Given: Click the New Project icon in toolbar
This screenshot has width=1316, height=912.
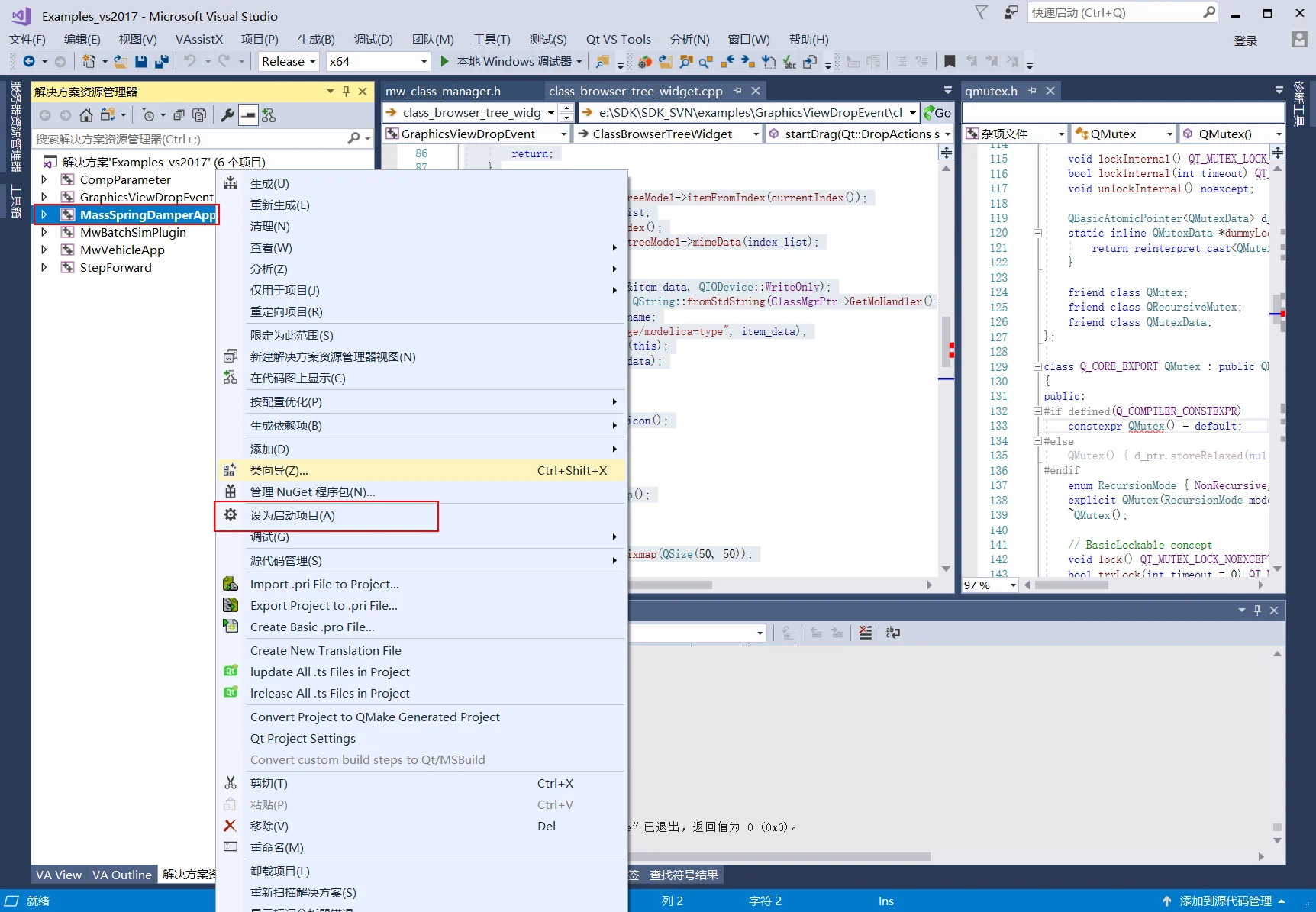Looking at the screenshot, I should click(89, 61).
